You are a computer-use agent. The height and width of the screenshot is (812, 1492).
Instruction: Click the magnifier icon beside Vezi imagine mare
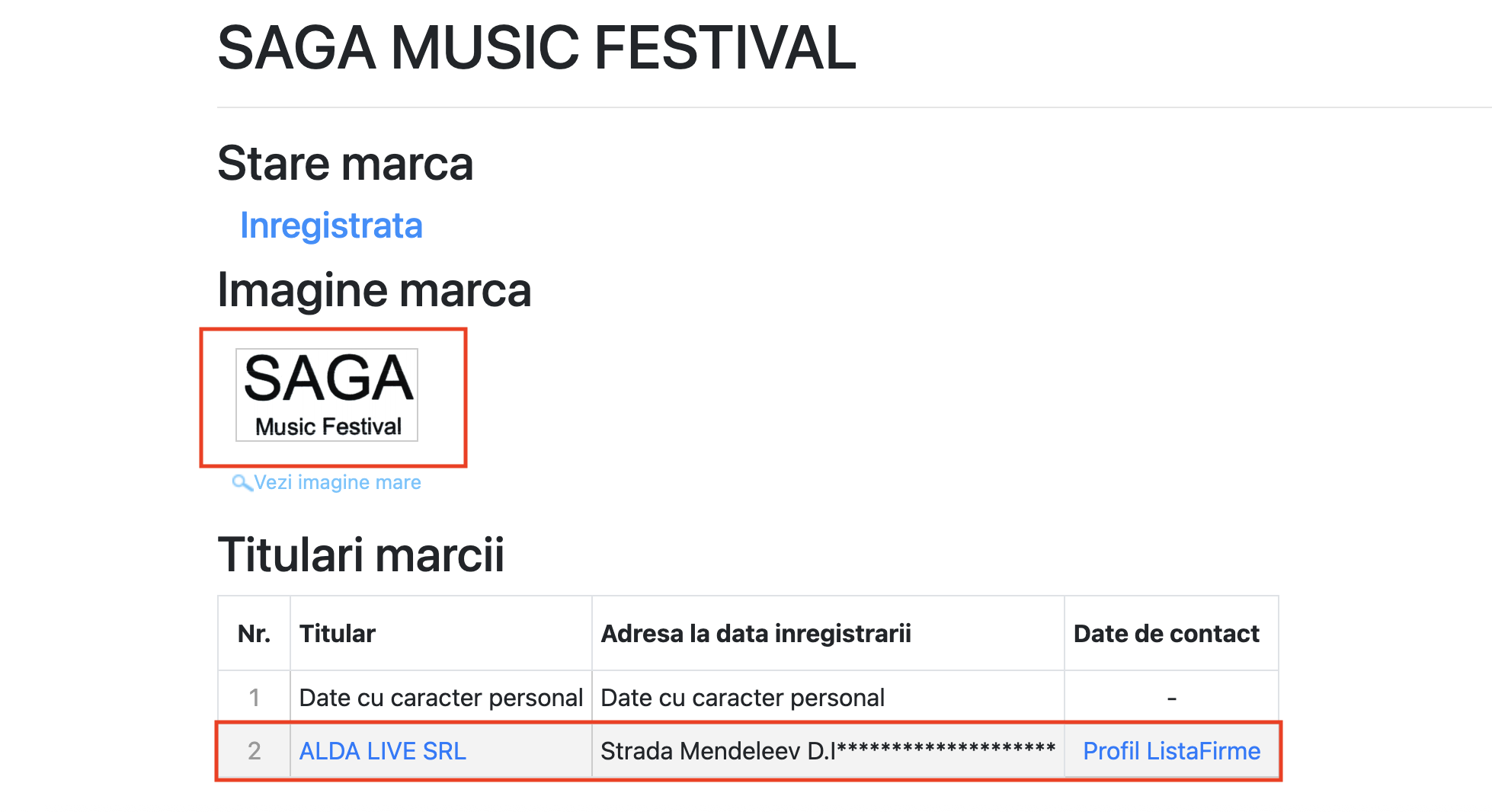[242, 483]
